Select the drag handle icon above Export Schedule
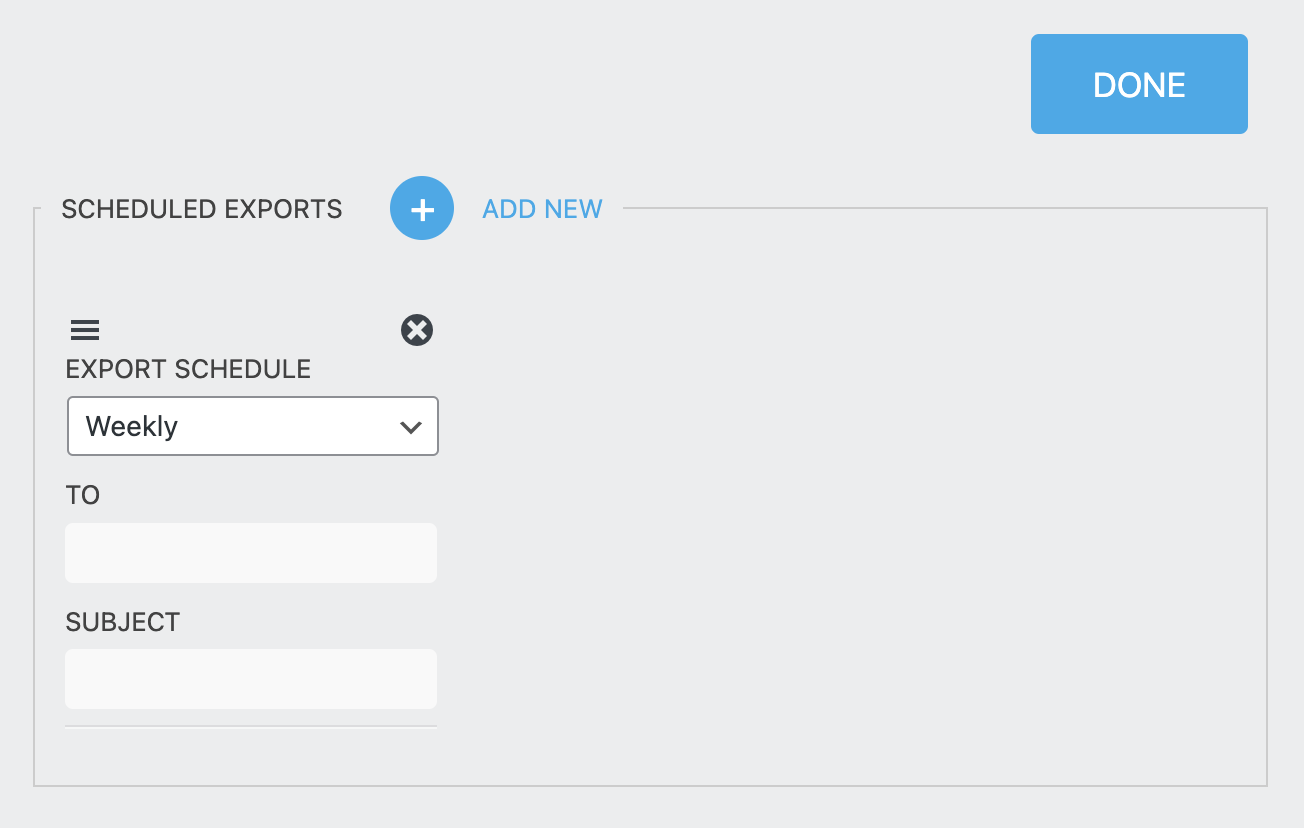Image resolution: width=1304 pixels, height=828 pixels. pyautogui.click(x=85, y=329)
